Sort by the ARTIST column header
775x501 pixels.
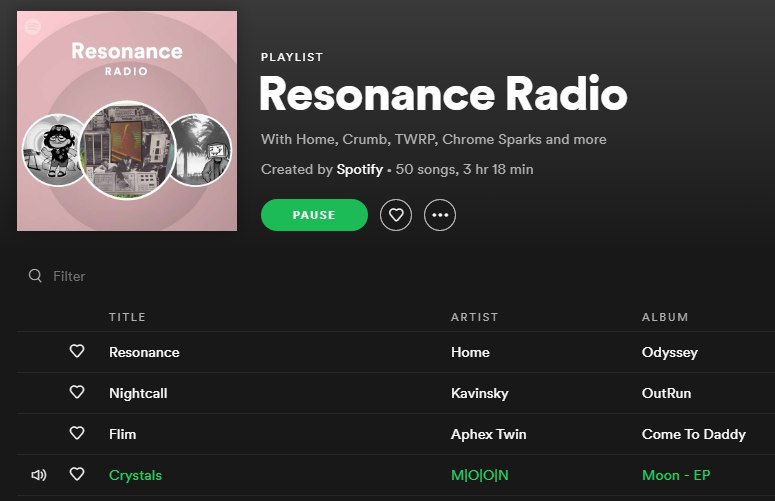(x=474, y=317)
